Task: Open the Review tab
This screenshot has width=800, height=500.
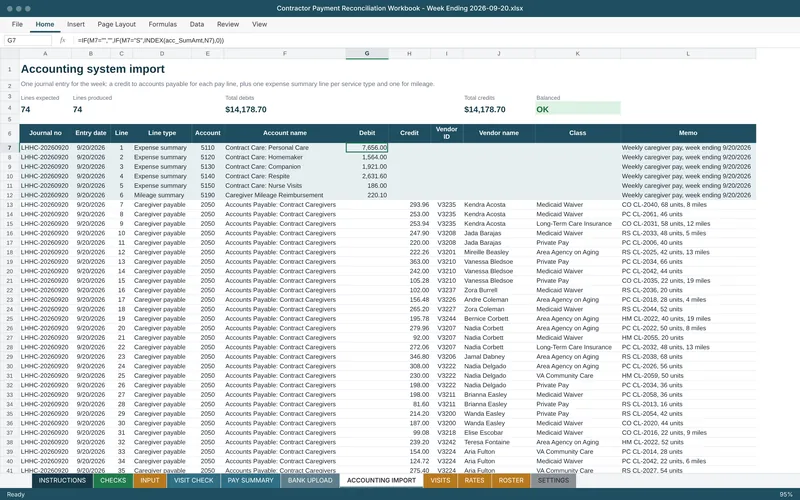Action: coord(228,24)
